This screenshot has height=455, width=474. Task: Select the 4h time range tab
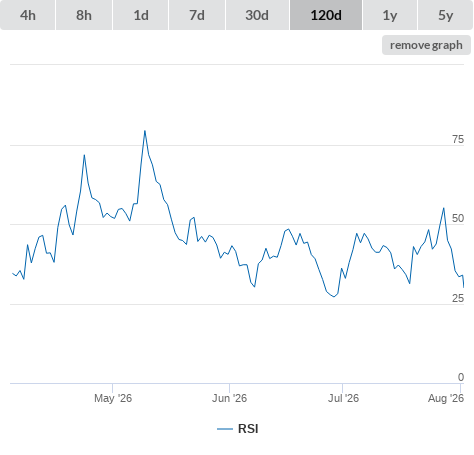pyautogui.click(x=28, y=15)
